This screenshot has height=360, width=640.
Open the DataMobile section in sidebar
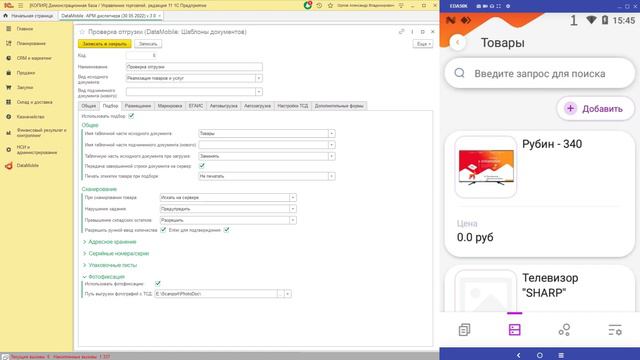pyautogui.click(x=27, y=166)
